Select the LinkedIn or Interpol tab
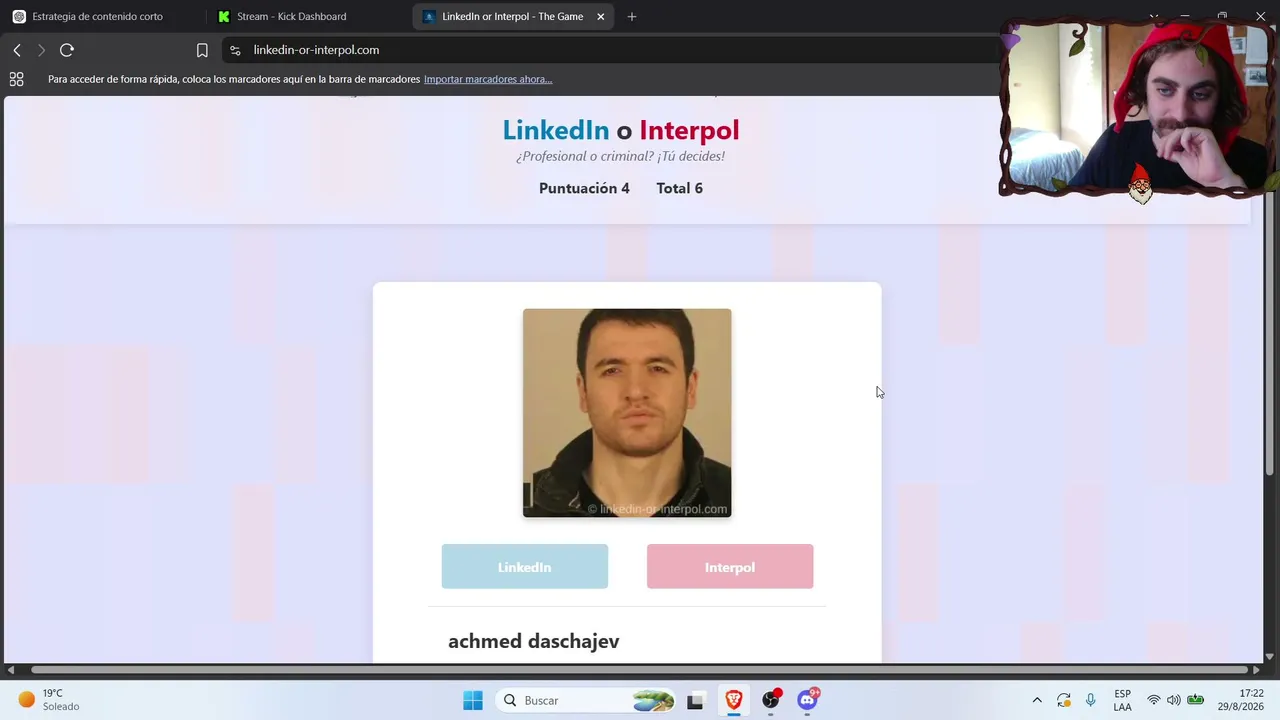This screenshot has height=720, width=1280. coord(512,16)
